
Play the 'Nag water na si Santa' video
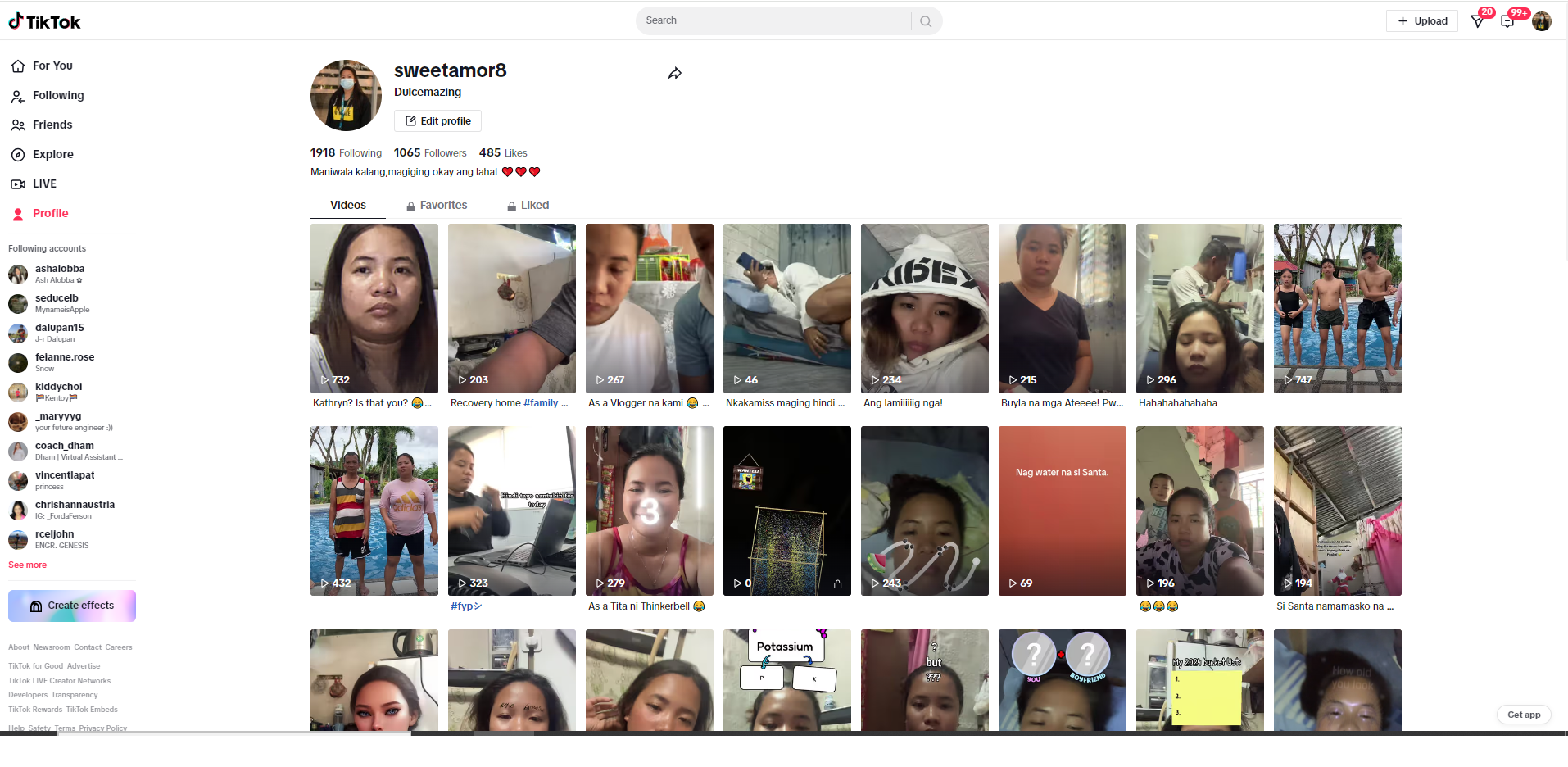[x=1063, y=511]
